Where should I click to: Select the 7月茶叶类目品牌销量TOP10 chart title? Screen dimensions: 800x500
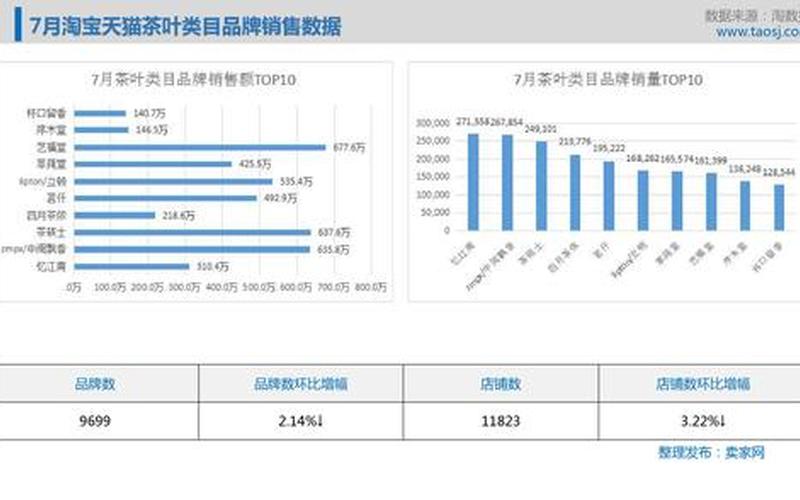point(608,80)
